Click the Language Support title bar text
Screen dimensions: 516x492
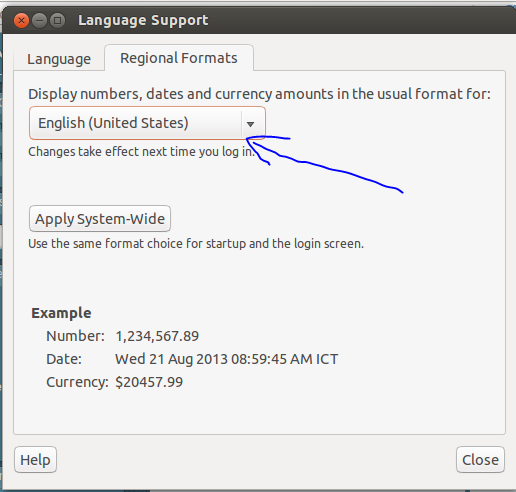click(x=143, y=20)
